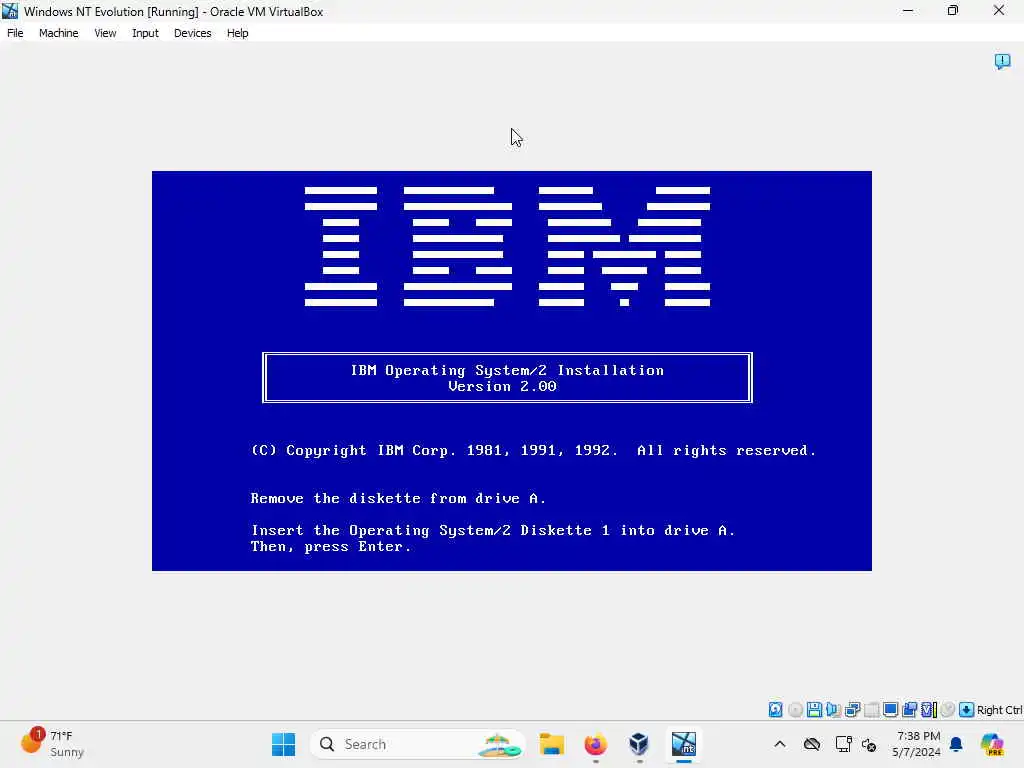
Task: Click inside the OS/2 installation screen
Action: click(x=512, y=371)
